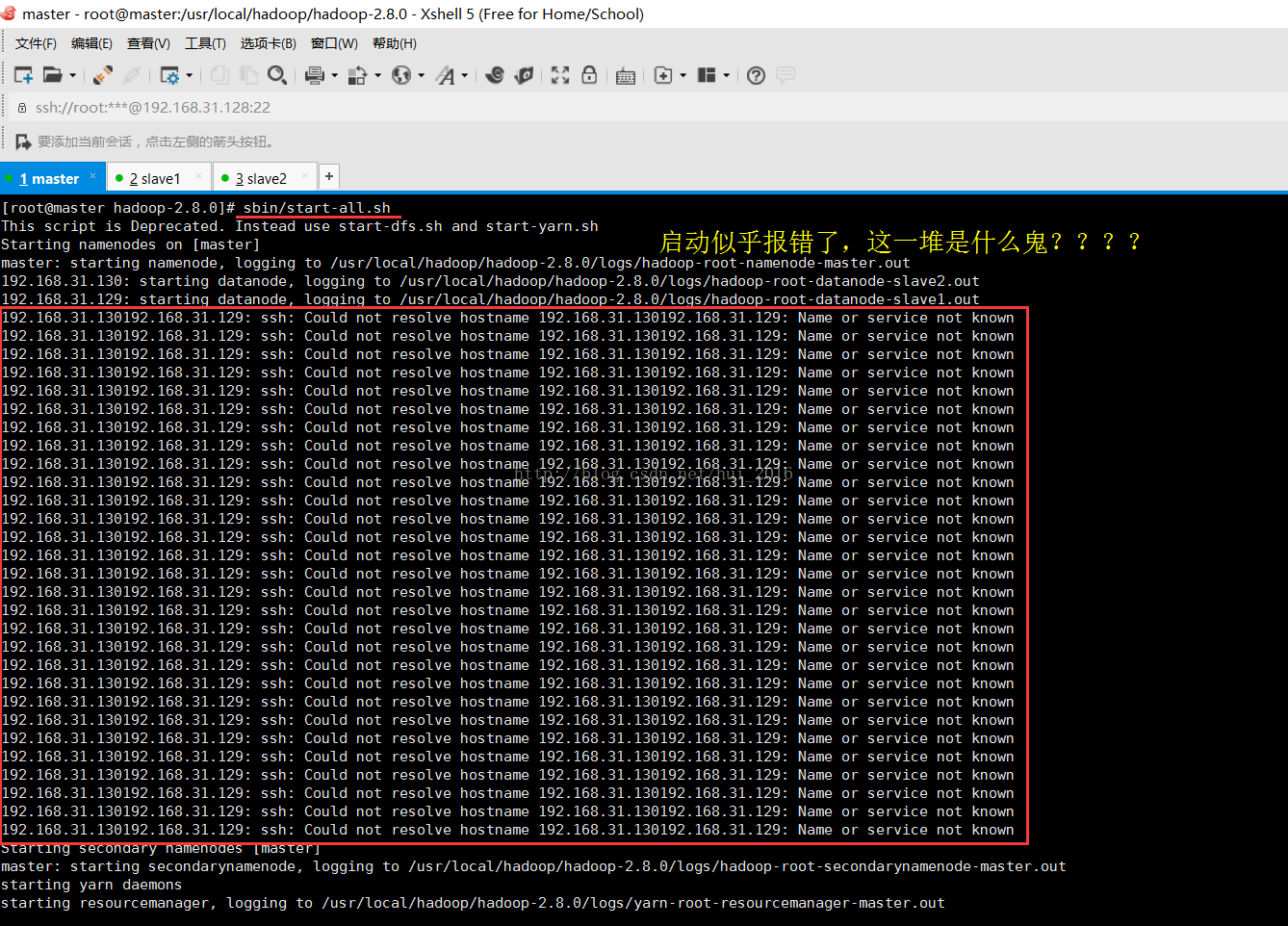Click 'Starting namenodes on [master]' line
1288x926 pixels.
pyautogui.click(x=130, y=244)
